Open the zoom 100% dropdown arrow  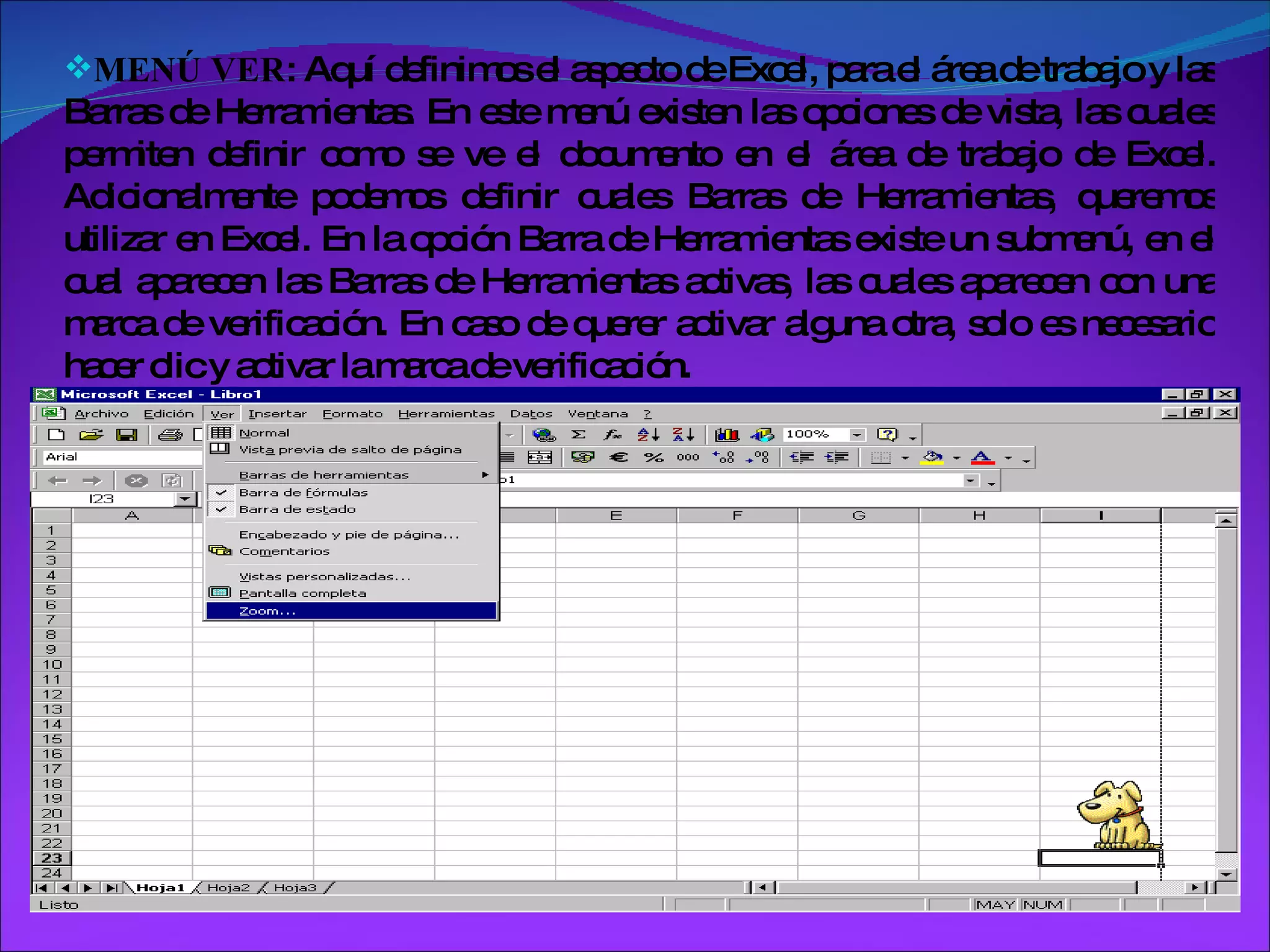(x=857, y=434)
